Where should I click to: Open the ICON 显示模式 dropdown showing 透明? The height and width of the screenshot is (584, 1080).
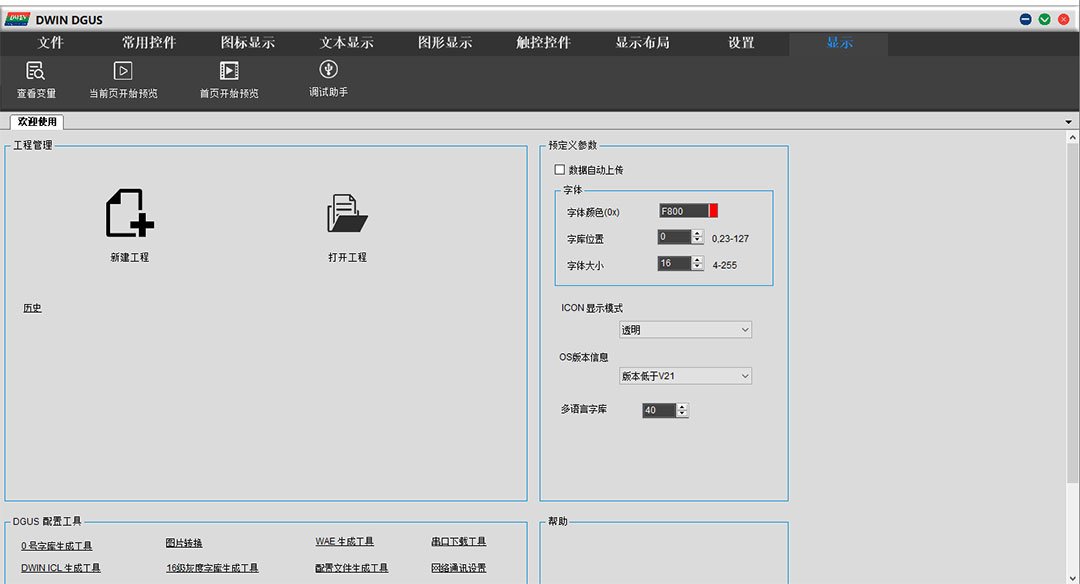click(685, 330)
